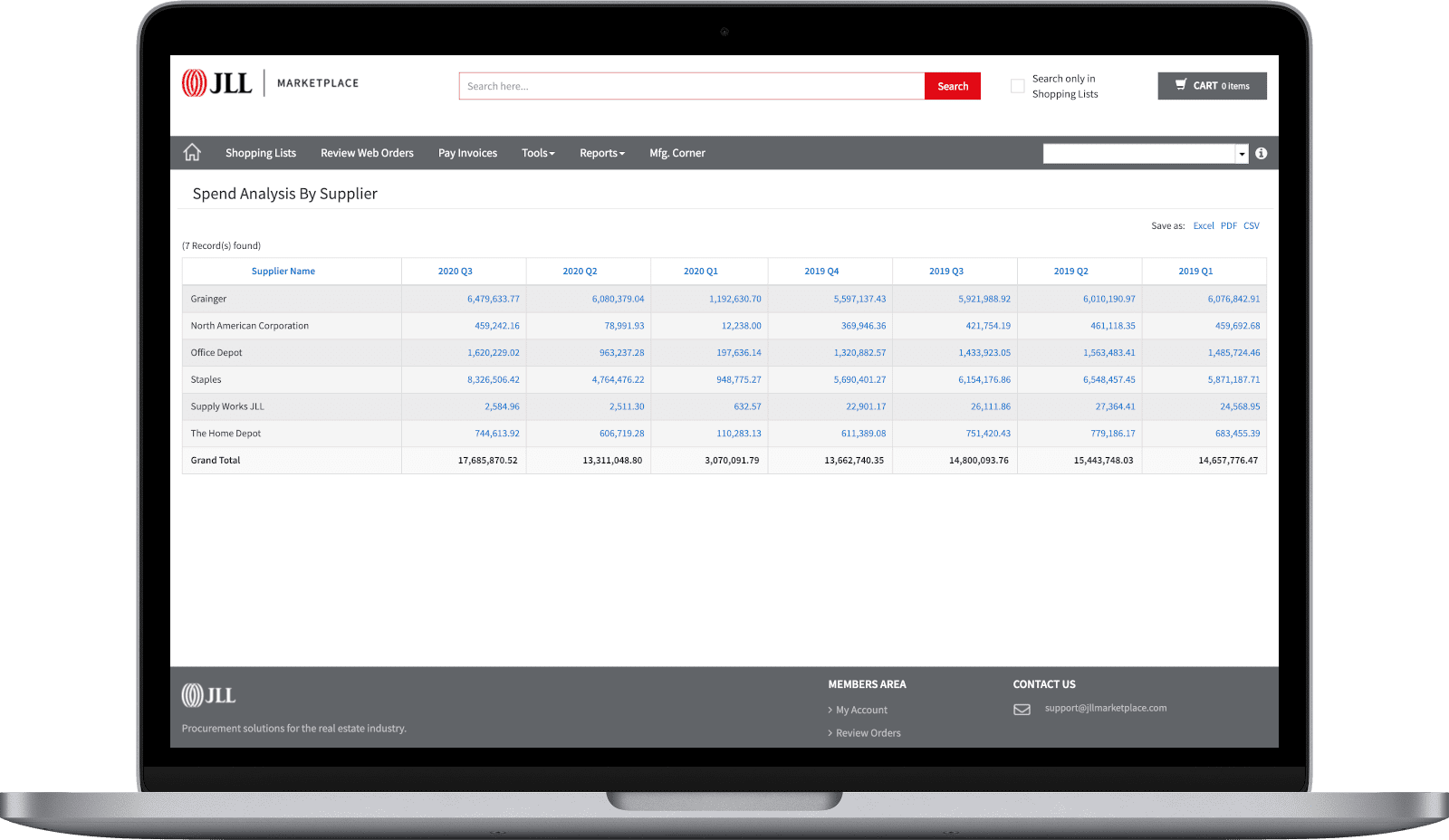This screenshot has width=1449, height=840.
Task: Open My Account link in footer
Action: click(861, 710)
